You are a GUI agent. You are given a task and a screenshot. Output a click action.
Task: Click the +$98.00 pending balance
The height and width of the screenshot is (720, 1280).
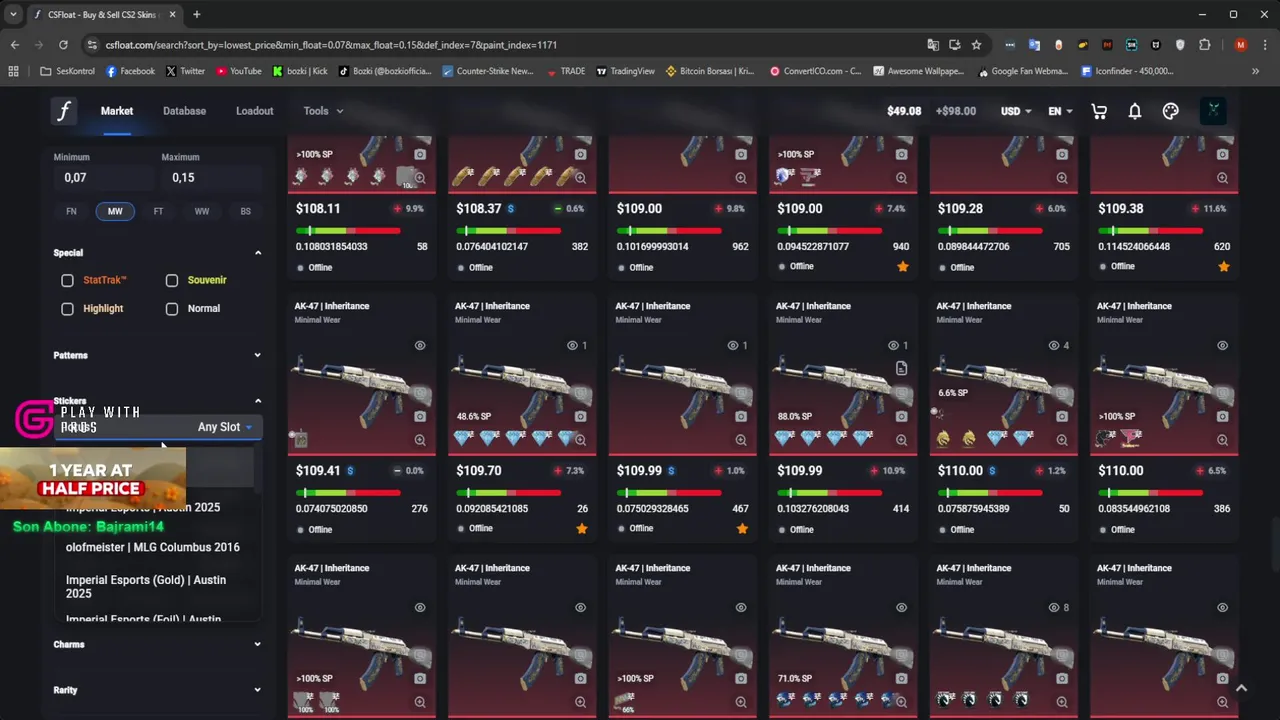(x=956, y=111)
